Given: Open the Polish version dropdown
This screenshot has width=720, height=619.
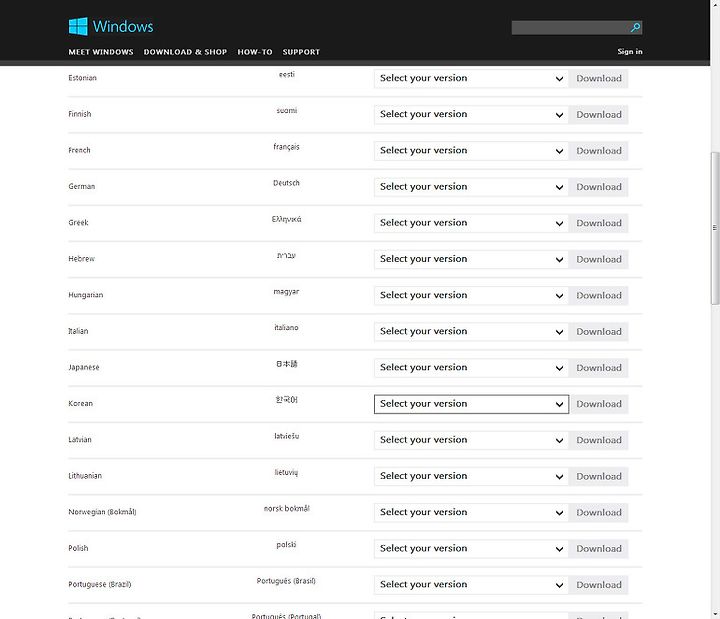Looking at the screenshot, I should 471,549.
